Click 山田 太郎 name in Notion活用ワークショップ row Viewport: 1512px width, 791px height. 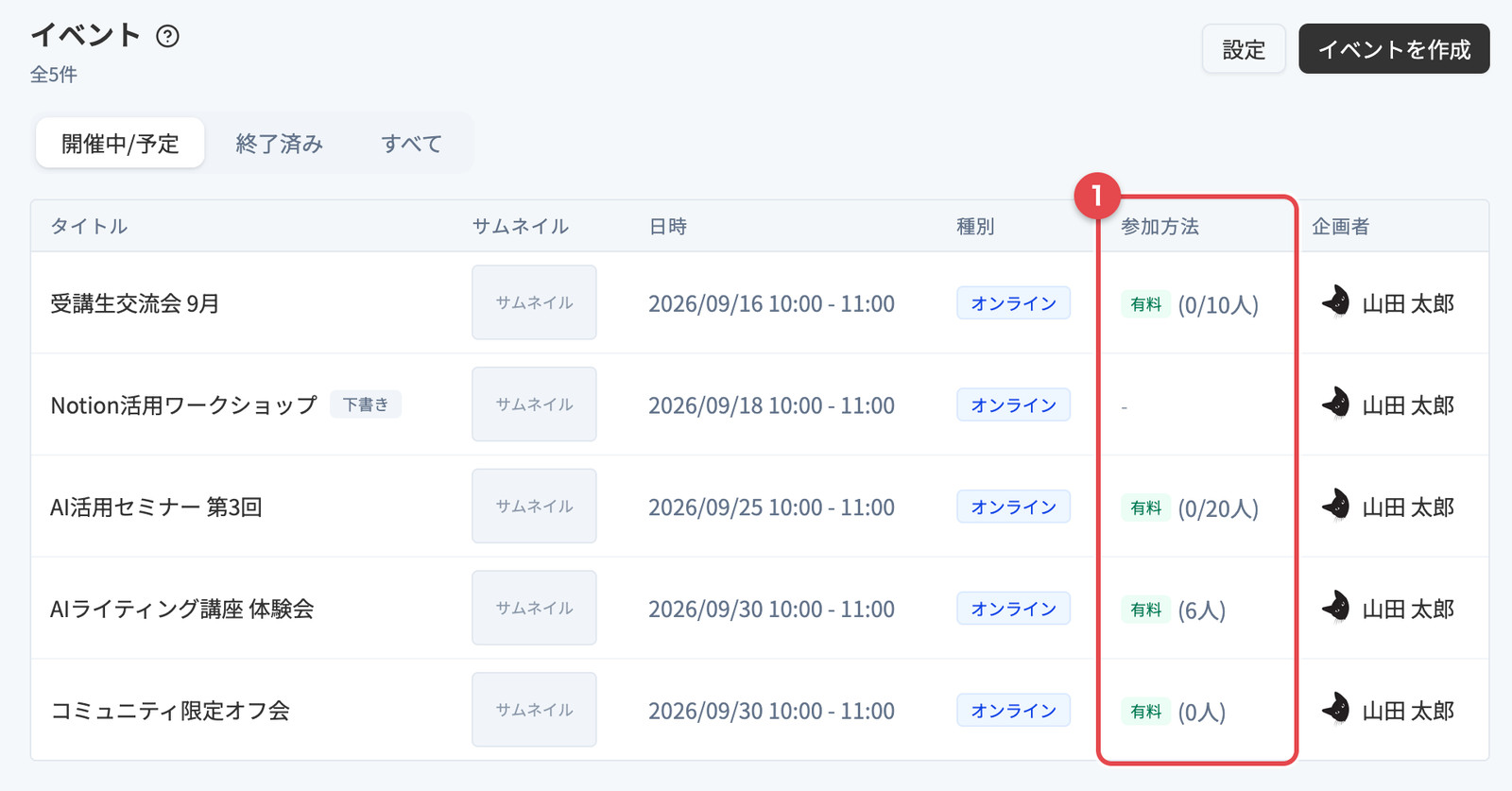pos(1408,405)
